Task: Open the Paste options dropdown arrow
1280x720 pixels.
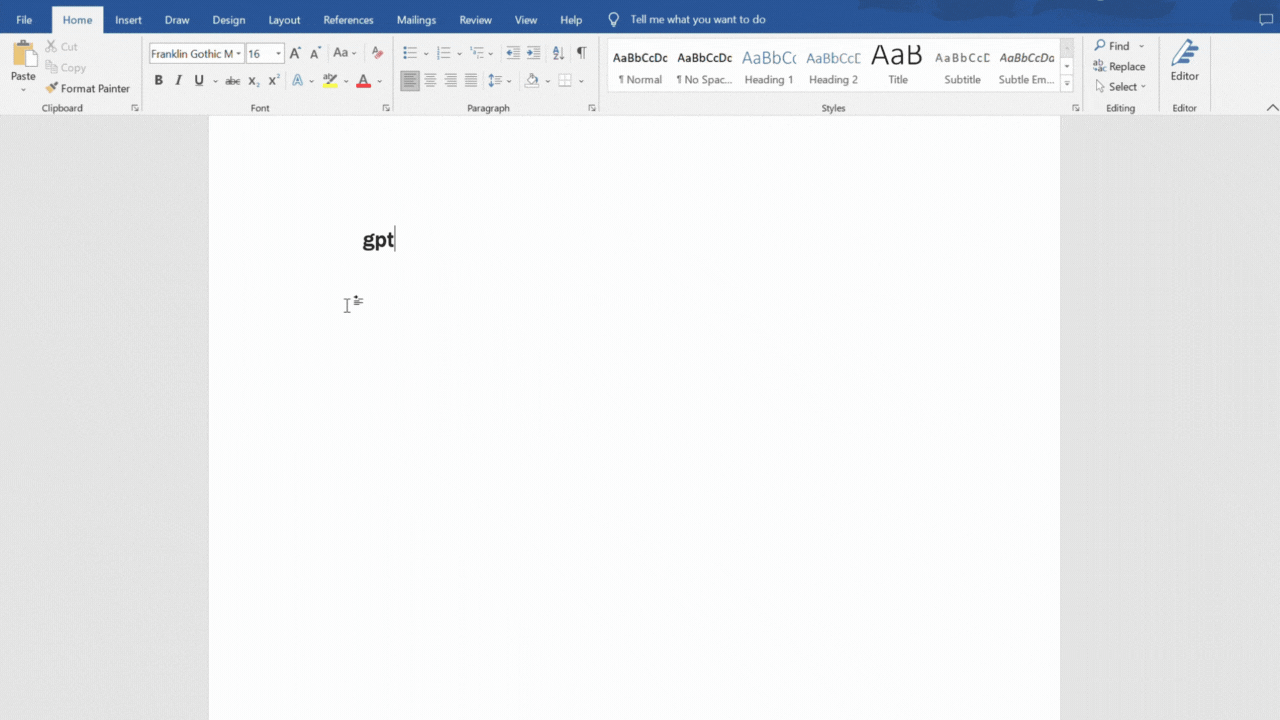Action: pos(23,89)
